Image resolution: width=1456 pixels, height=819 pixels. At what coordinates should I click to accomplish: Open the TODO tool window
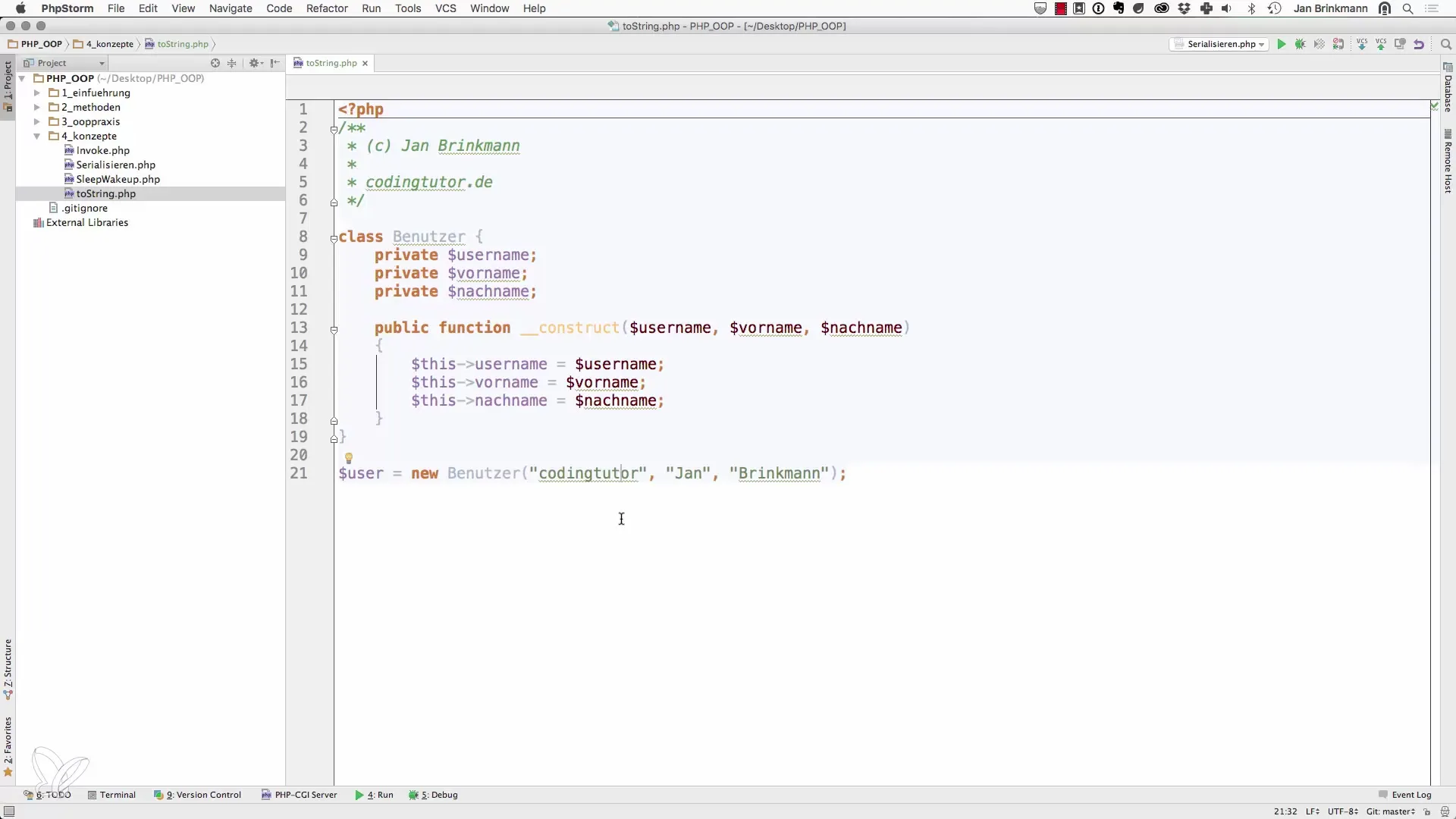point(47,795)
